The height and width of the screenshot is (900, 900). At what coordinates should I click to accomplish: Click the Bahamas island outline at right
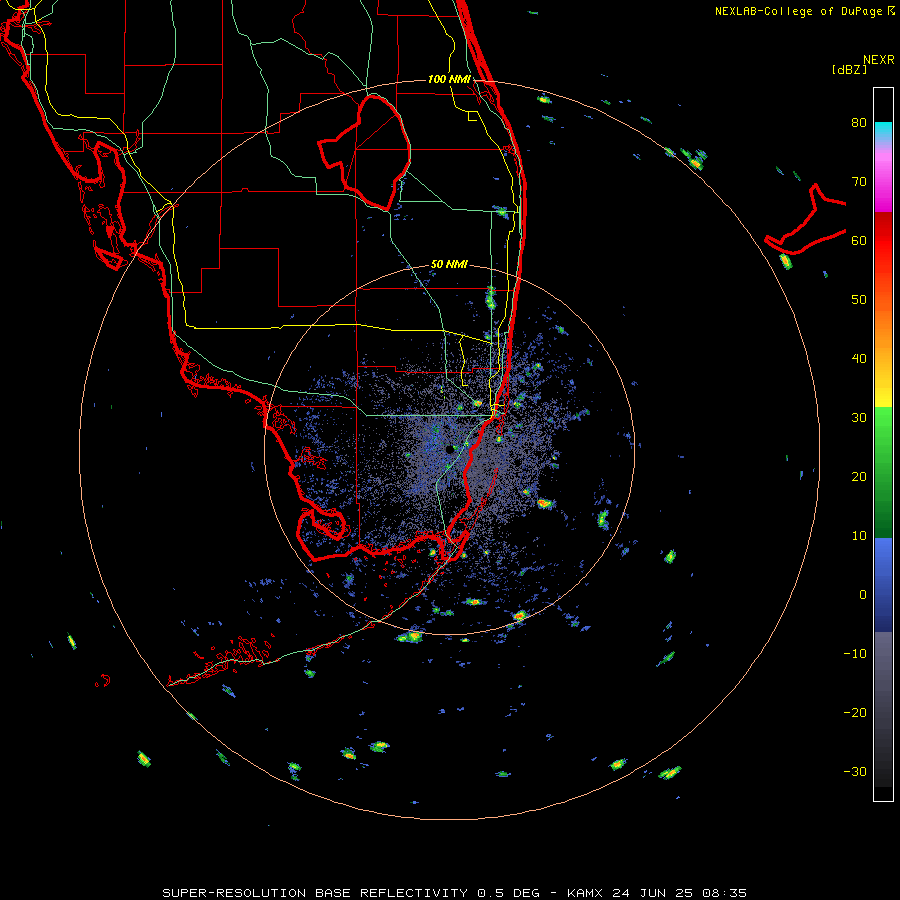point(805,219)
